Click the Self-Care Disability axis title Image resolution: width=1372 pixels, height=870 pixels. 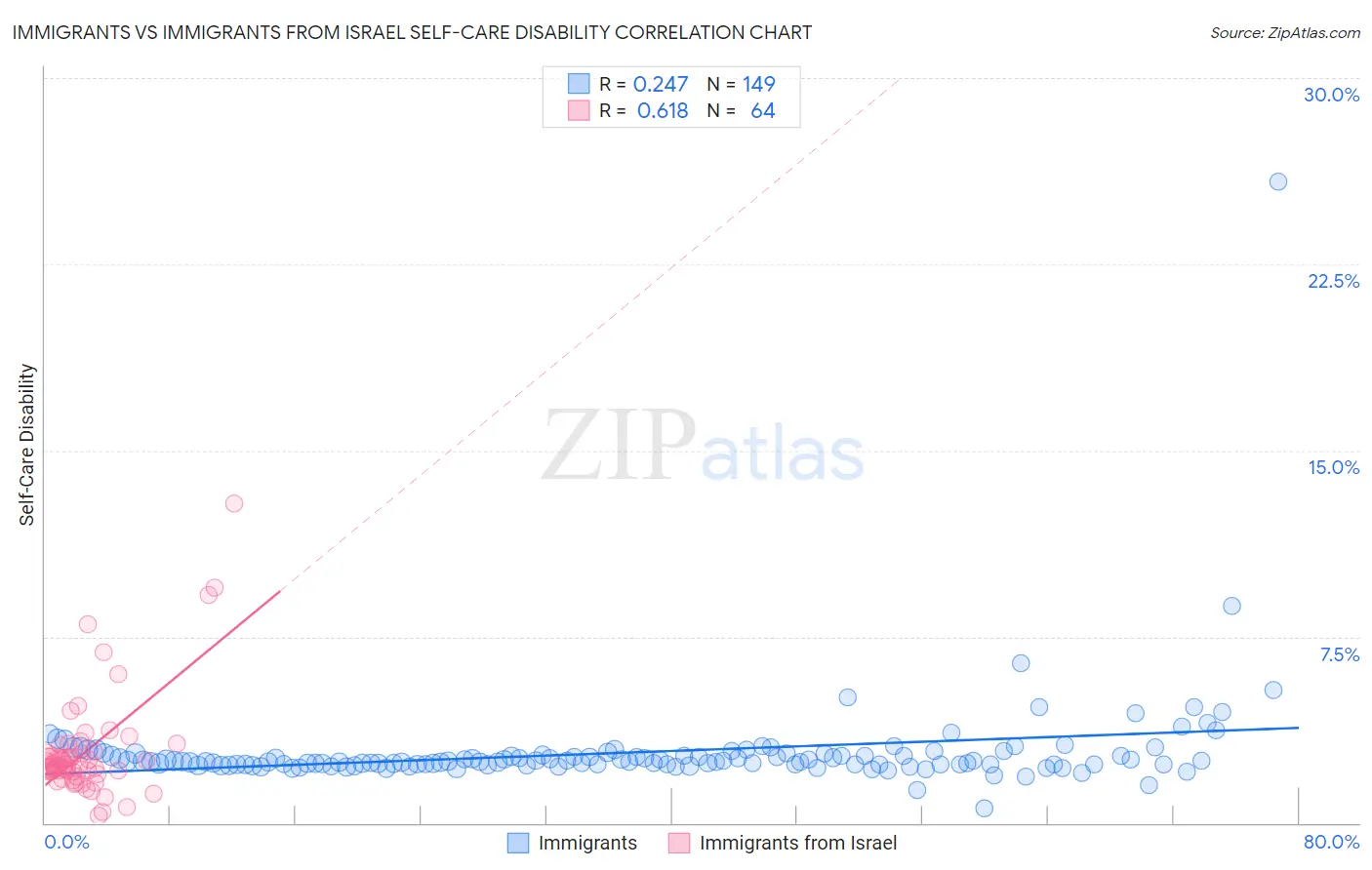(27, 445)
